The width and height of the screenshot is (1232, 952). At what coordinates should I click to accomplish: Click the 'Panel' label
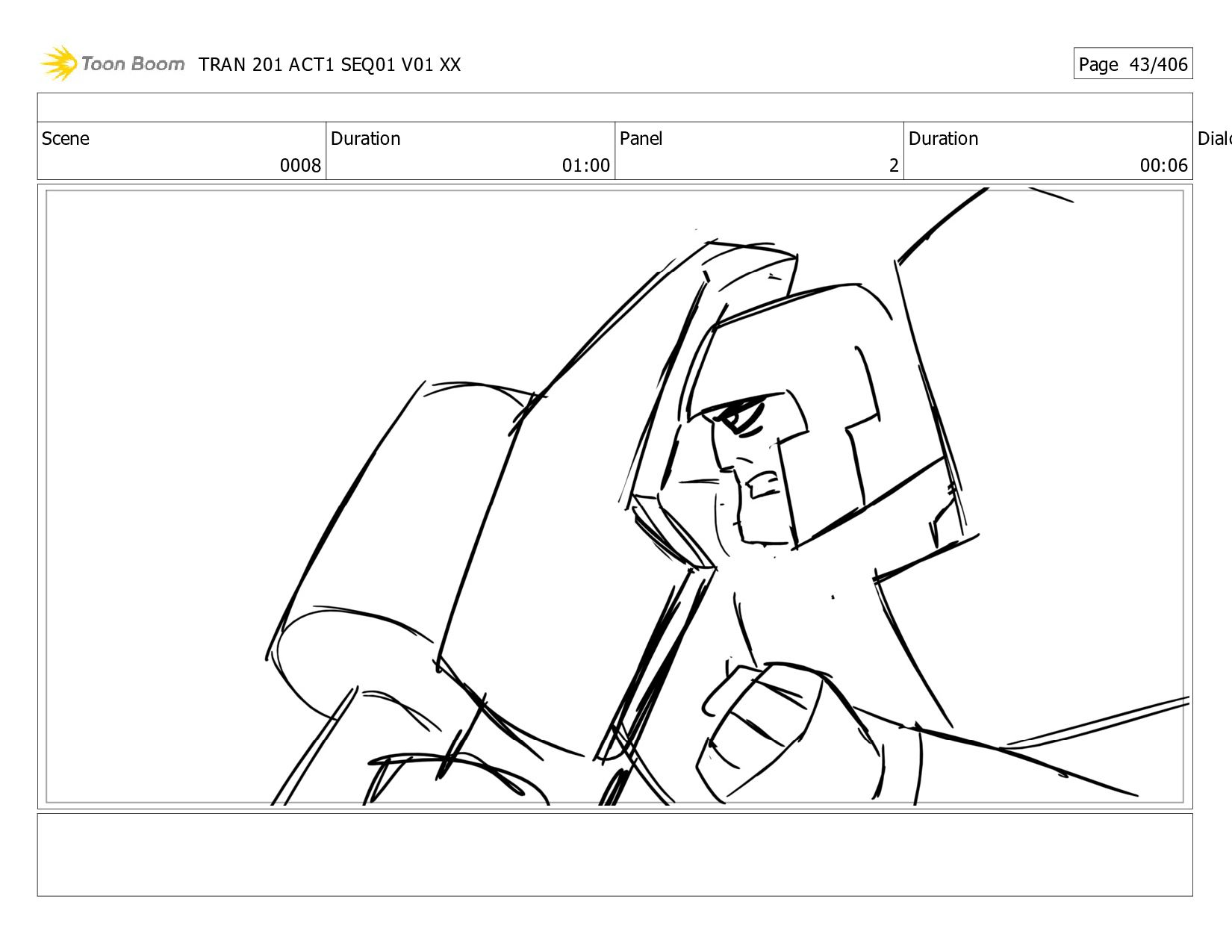click(x=641, y=139)
